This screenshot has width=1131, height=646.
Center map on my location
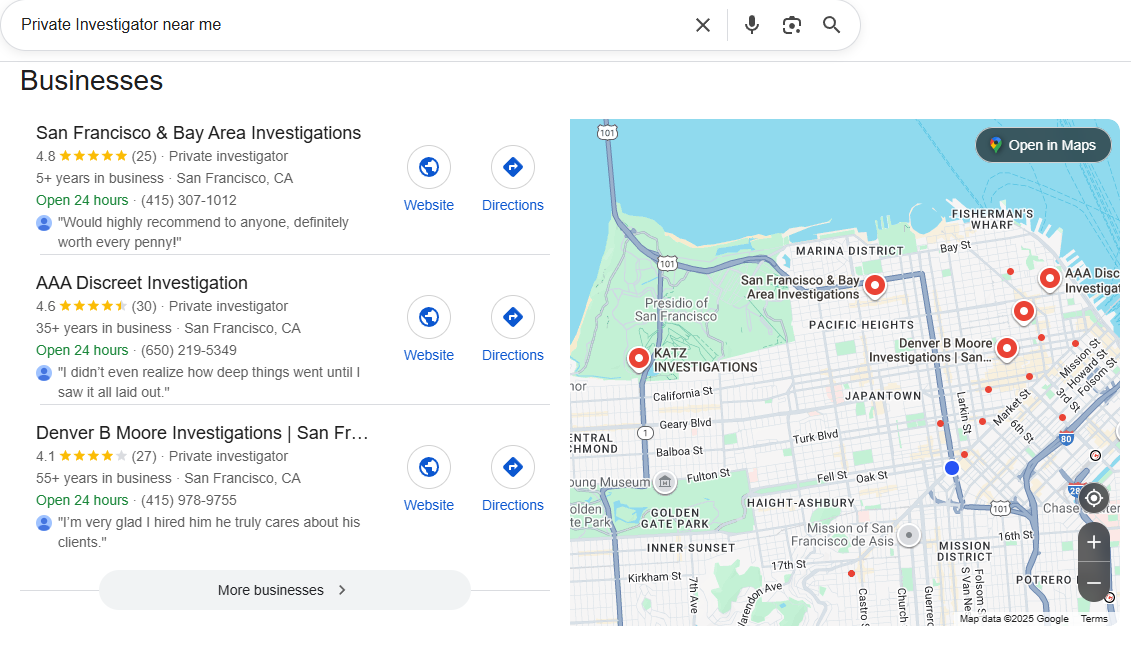[x=1094, y=498]
